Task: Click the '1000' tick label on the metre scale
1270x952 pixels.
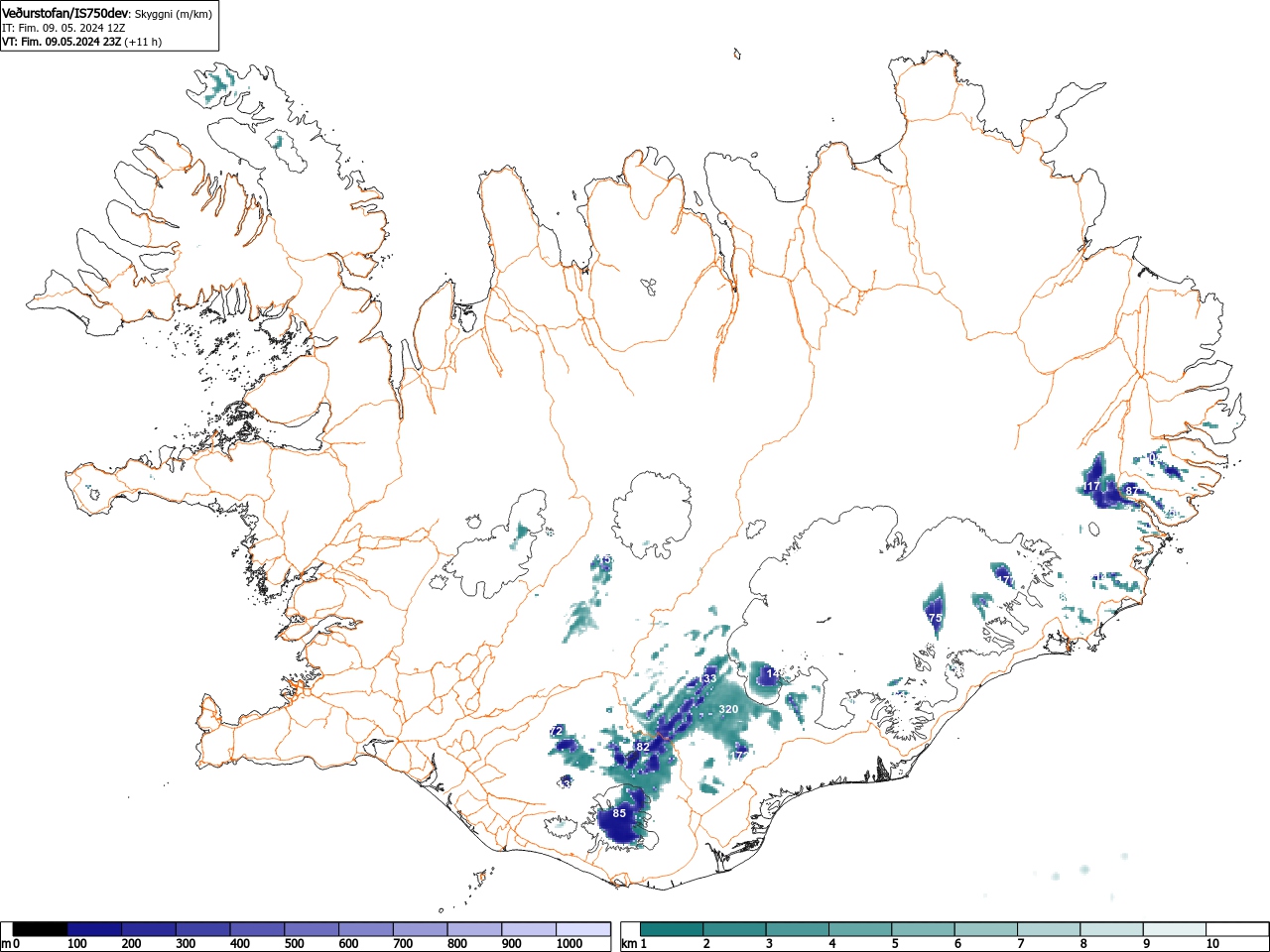Action: pos(570,944)
